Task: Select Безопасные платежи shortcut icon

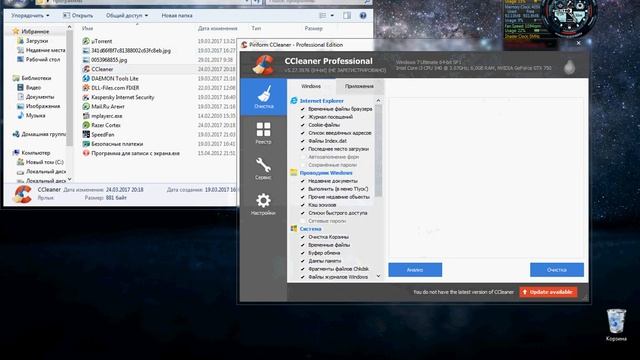Action: tap(86, 144)
